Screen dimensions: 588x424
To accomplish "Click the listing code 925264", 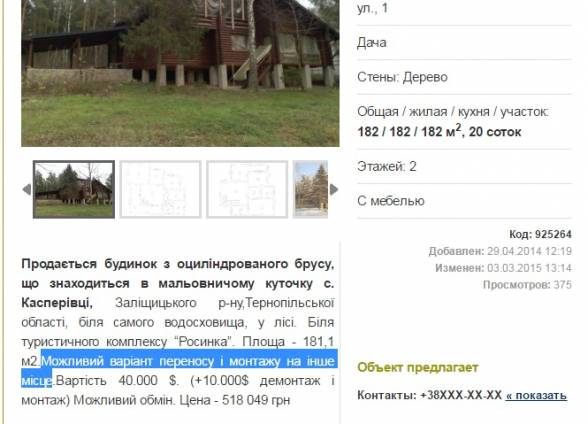I will tap(540, 234).
